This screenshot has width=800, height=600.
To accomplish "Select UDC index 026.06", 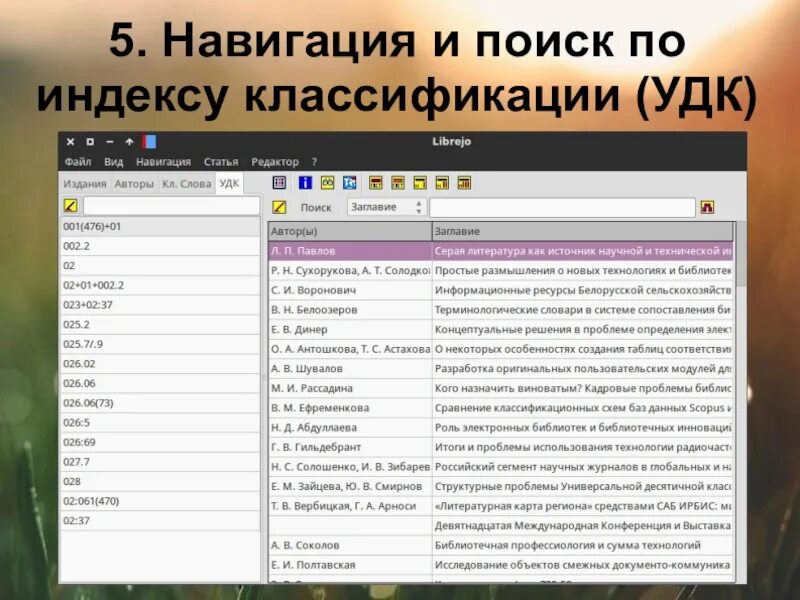I will pos(160,383).
